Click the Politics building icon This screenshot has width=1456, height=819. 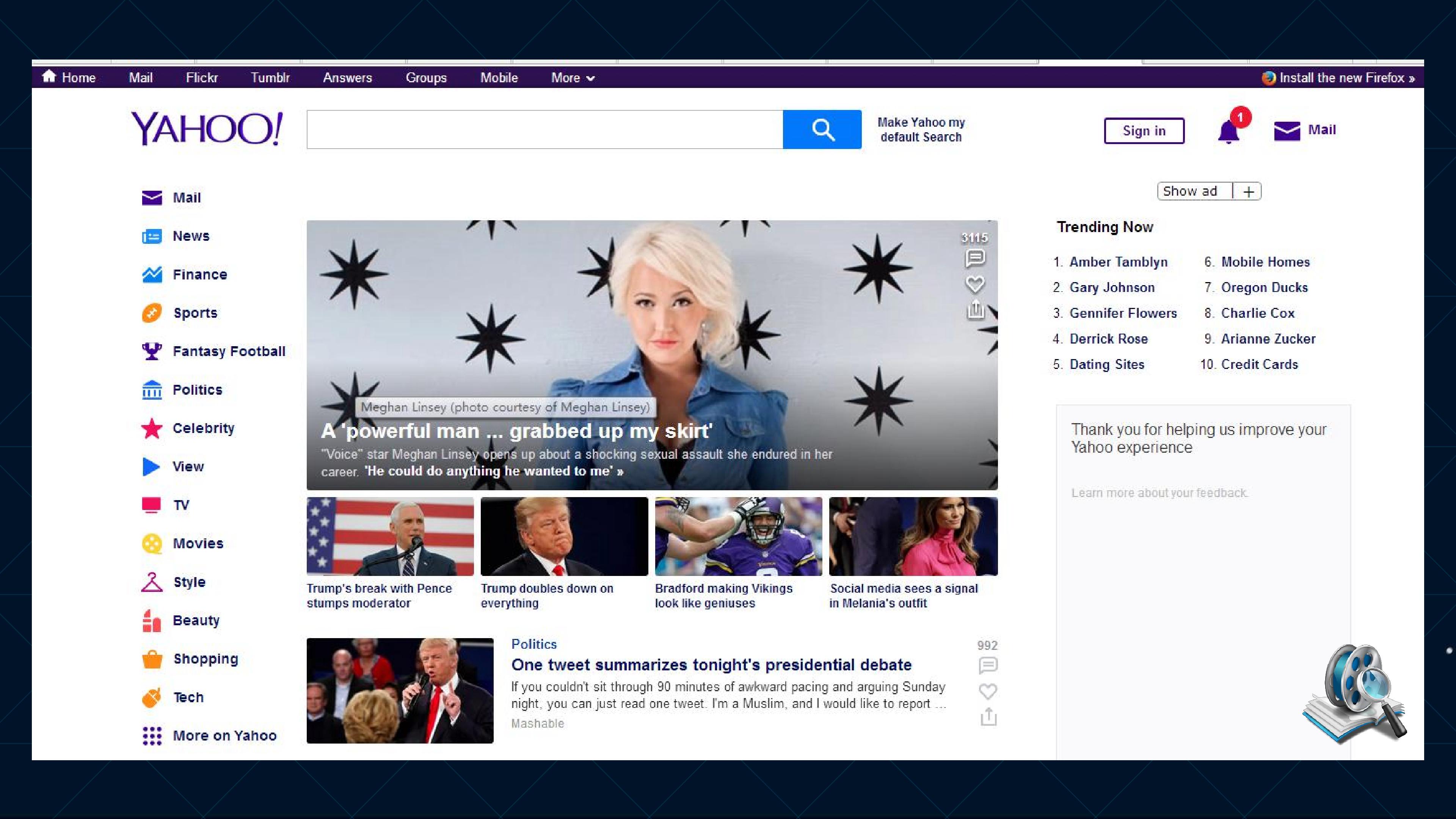click(x=152, y=389)
